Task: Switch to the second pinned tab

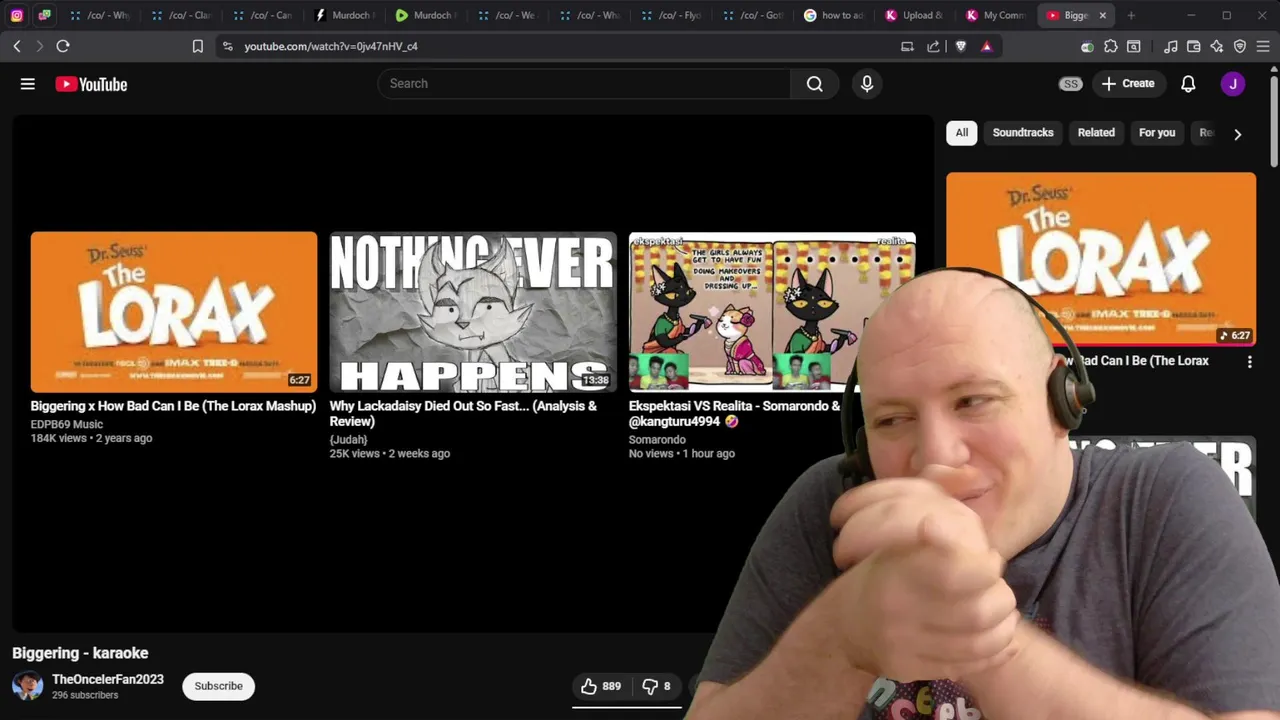Action: click(45, 15)
